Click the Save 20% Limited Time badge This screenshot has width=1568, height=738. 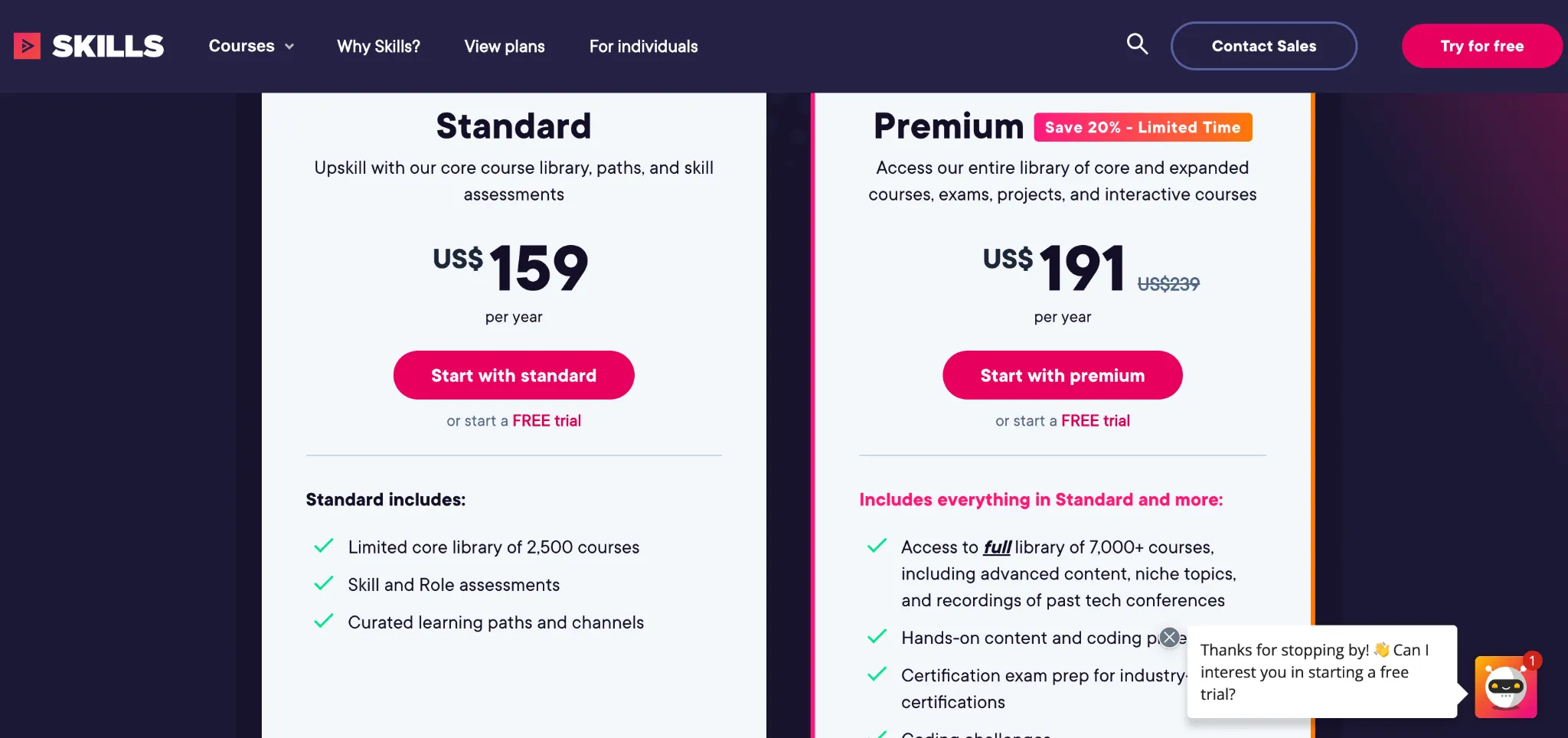pos(1142,127)
